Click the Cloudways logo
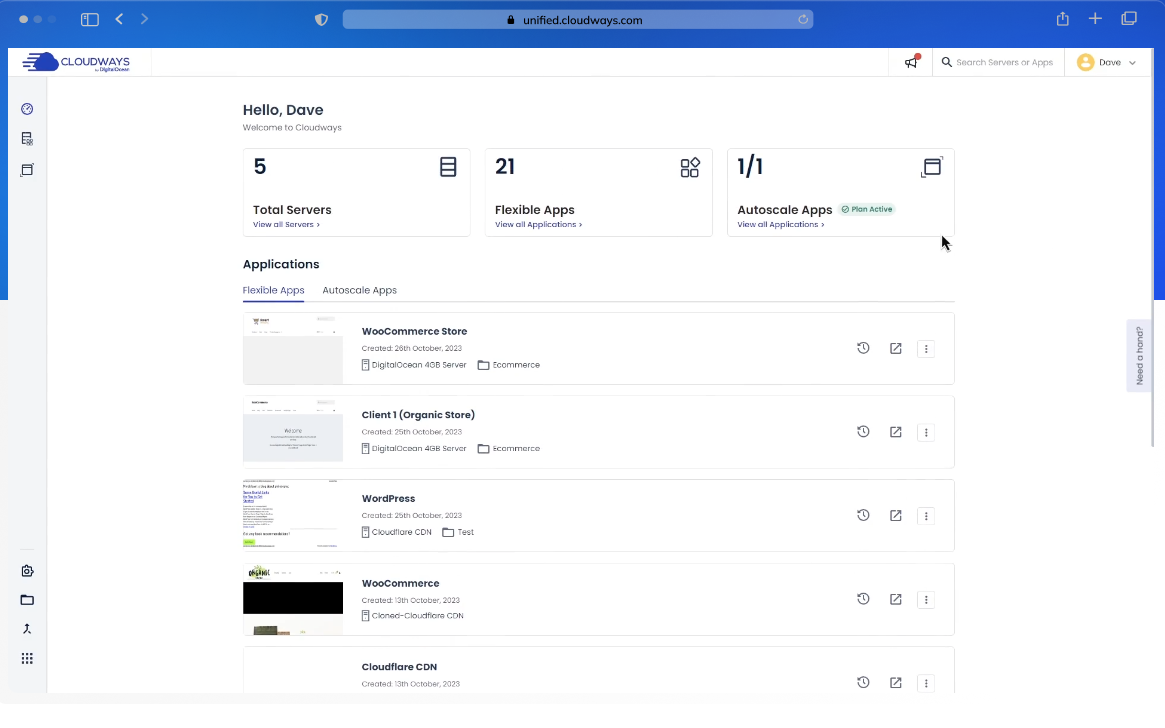Viewport: 1165px width, 728px height. pos(76,62)
